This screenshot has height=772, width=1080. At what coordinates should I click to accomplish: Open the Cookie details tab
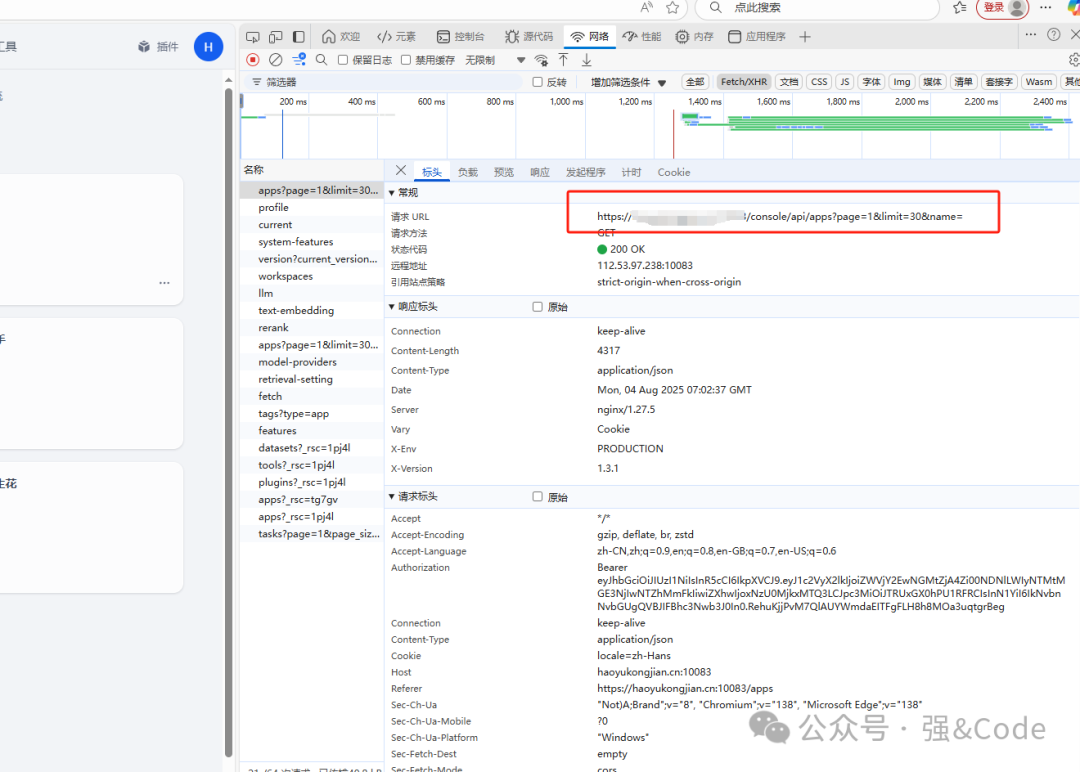(674, 172)
